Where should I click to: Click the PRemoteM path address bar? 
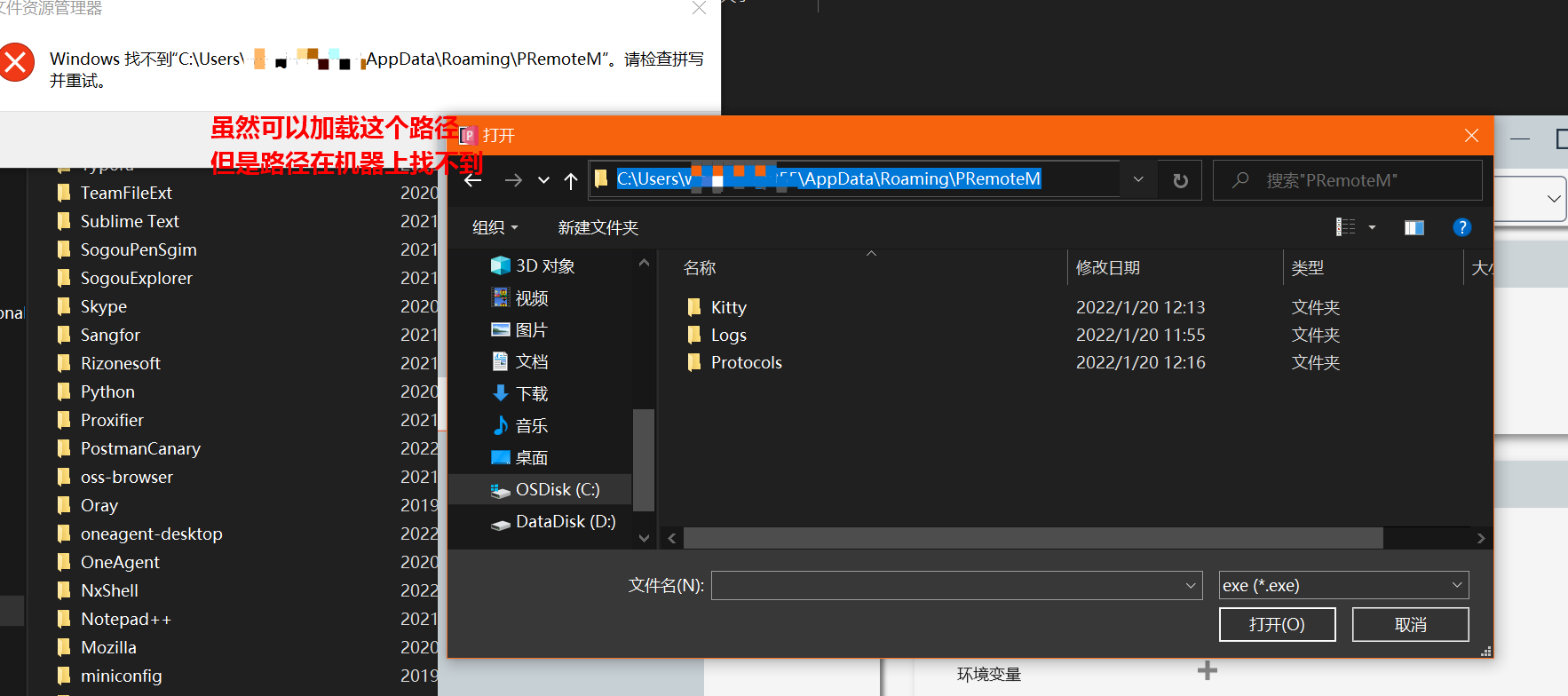852,179
